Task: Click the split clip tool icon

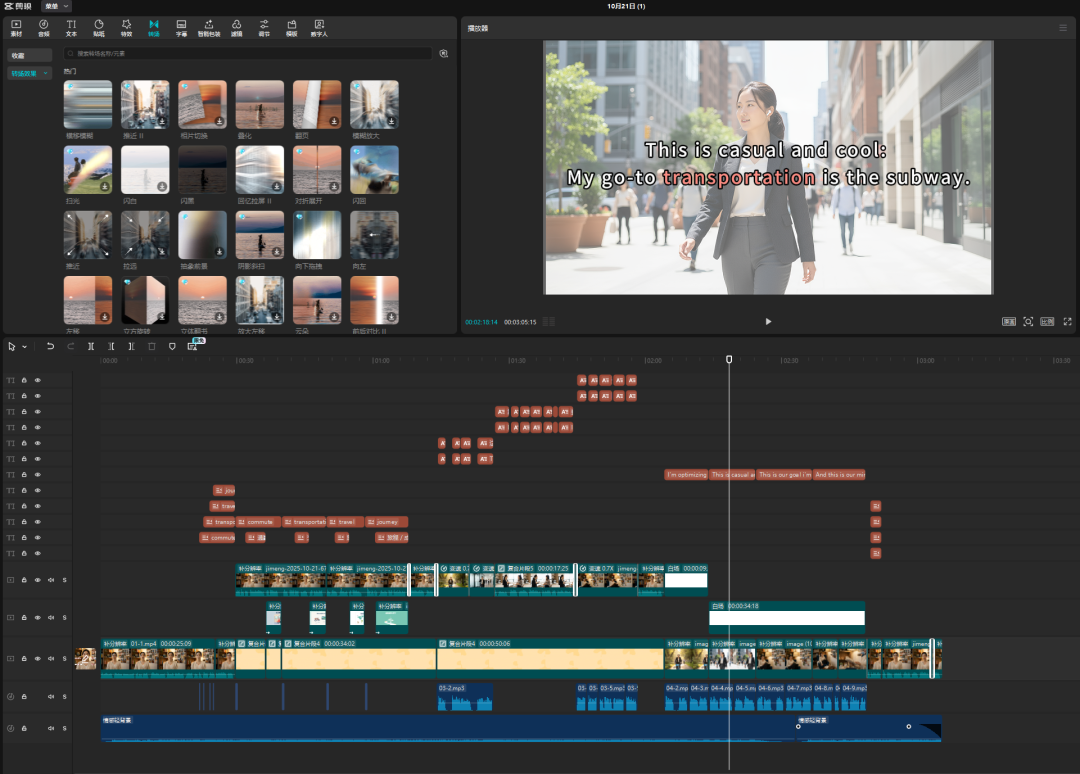Action: coord(91,346)
